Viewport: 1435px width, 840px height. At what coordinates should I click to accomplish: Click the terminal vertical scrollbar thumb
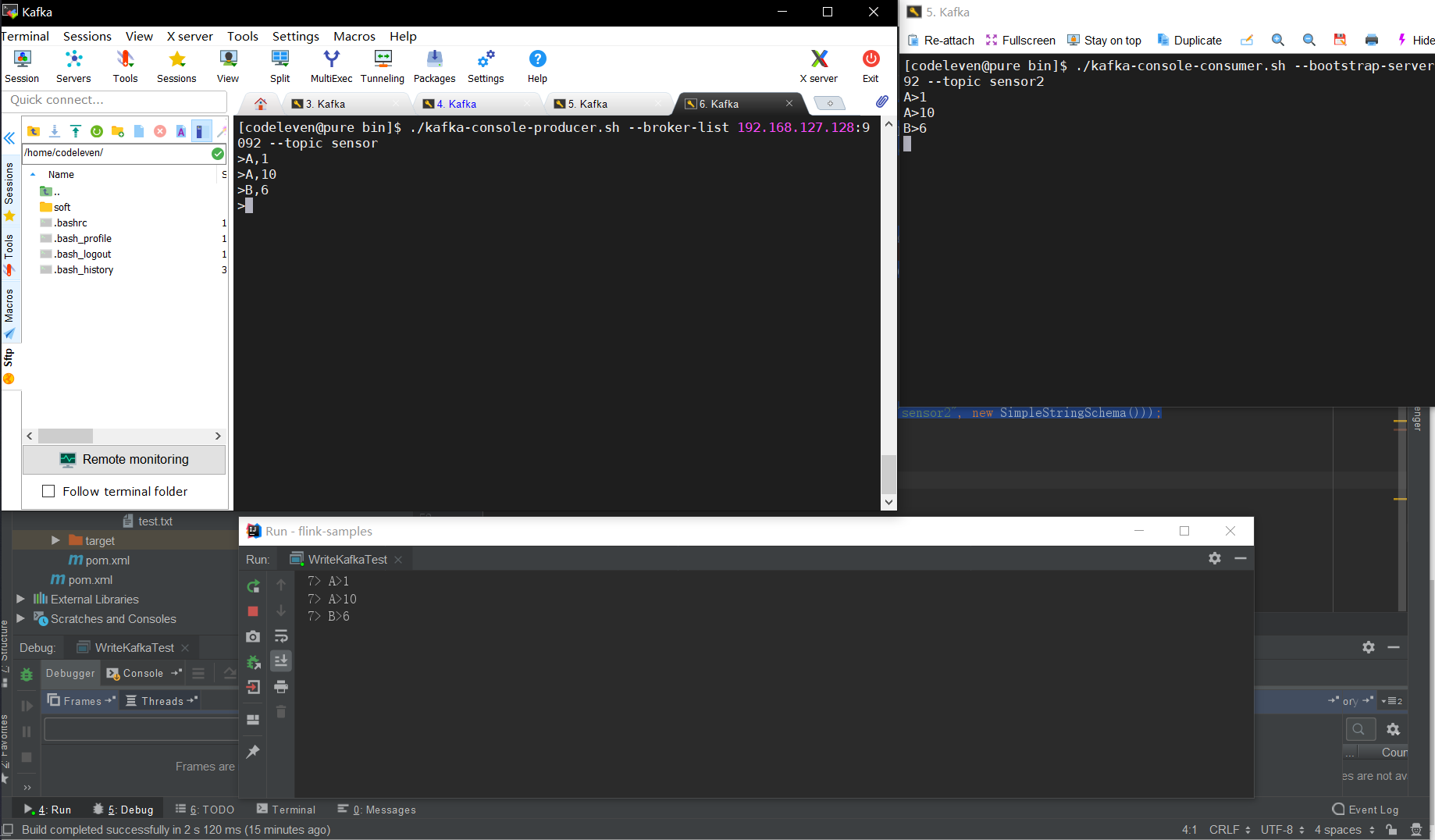[888, 474]
